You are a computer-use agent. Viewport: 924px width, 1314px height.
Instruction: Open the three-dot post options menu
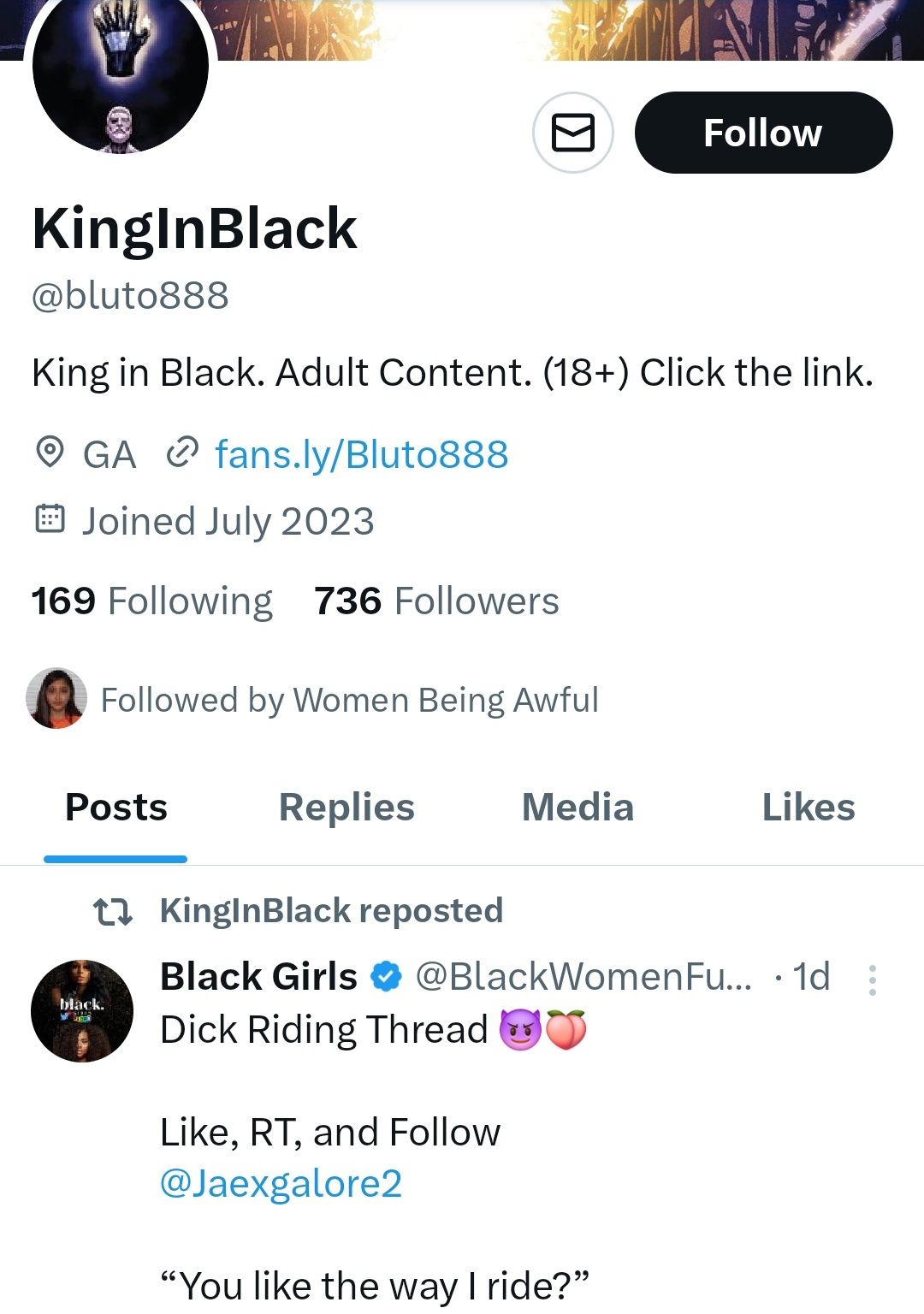click(x=872, y=980)
